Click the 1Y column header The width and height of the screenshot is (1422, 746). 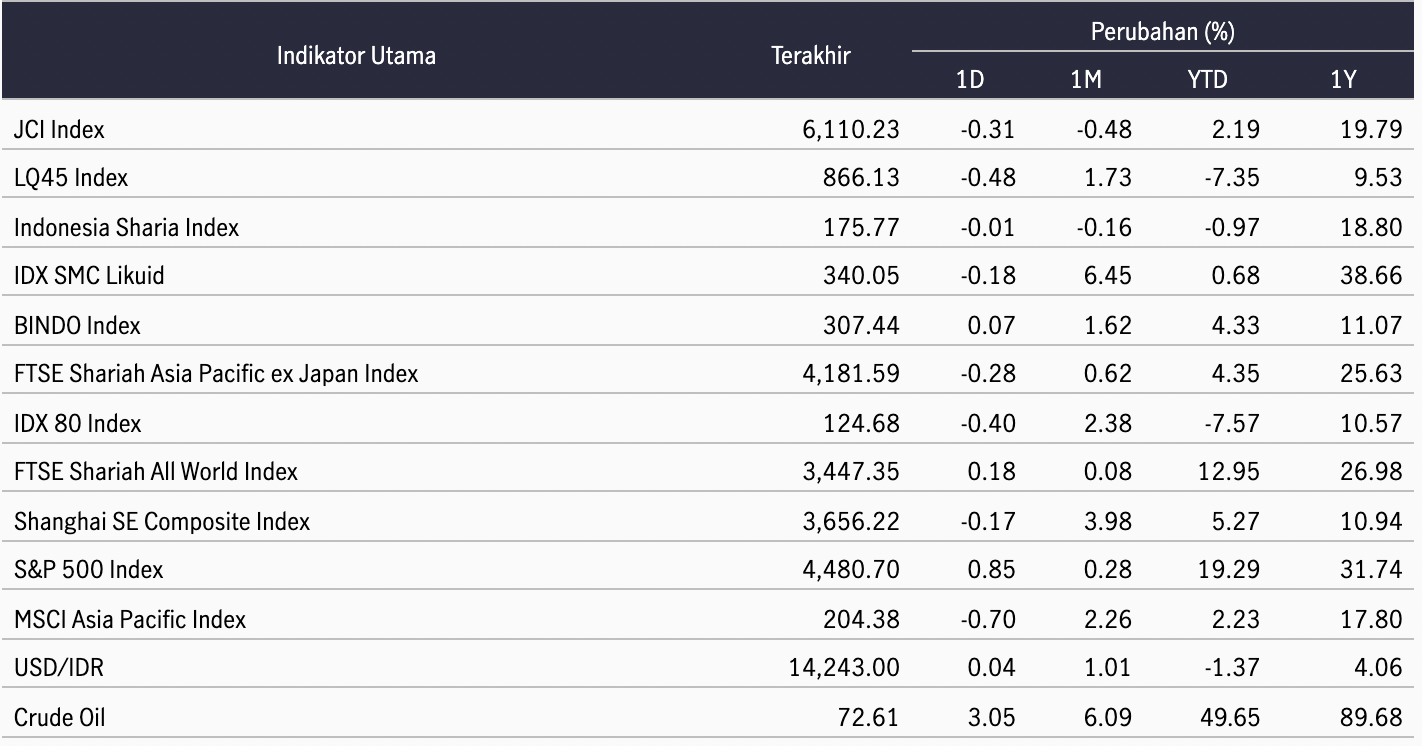[x=1343, y=80]
